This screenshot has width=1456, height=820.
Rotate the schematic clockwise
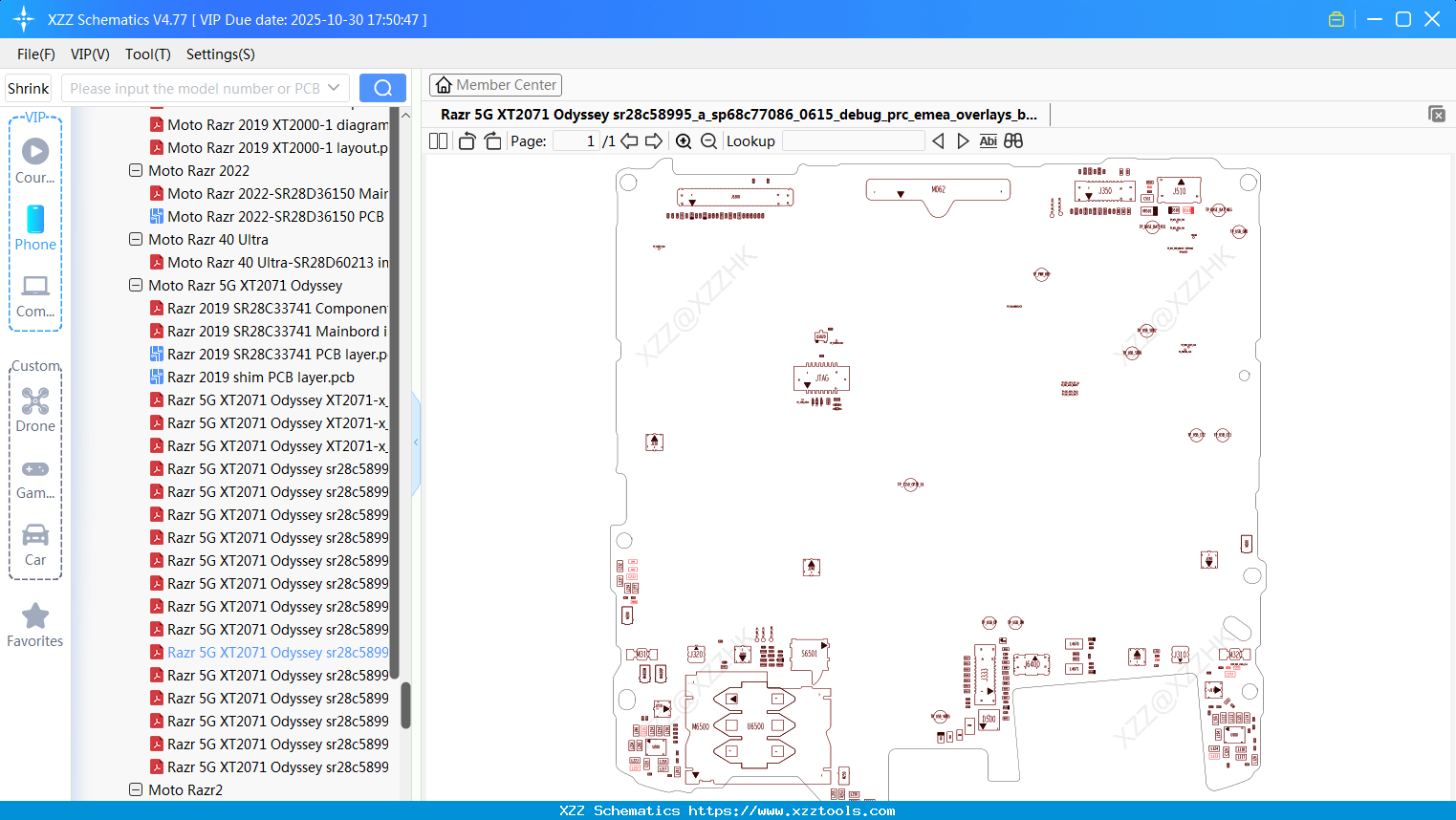click(491, 140)
